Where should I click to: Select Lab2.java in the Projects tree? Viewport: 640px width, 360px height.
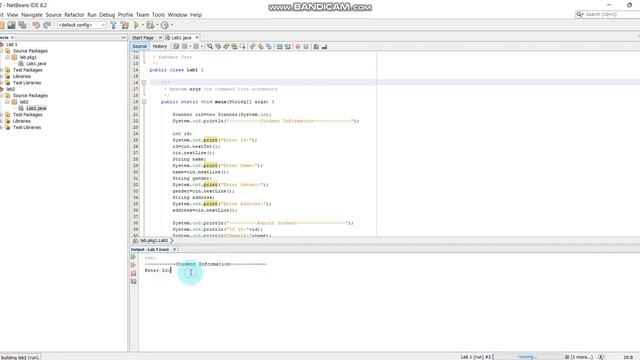pos(36,108)
